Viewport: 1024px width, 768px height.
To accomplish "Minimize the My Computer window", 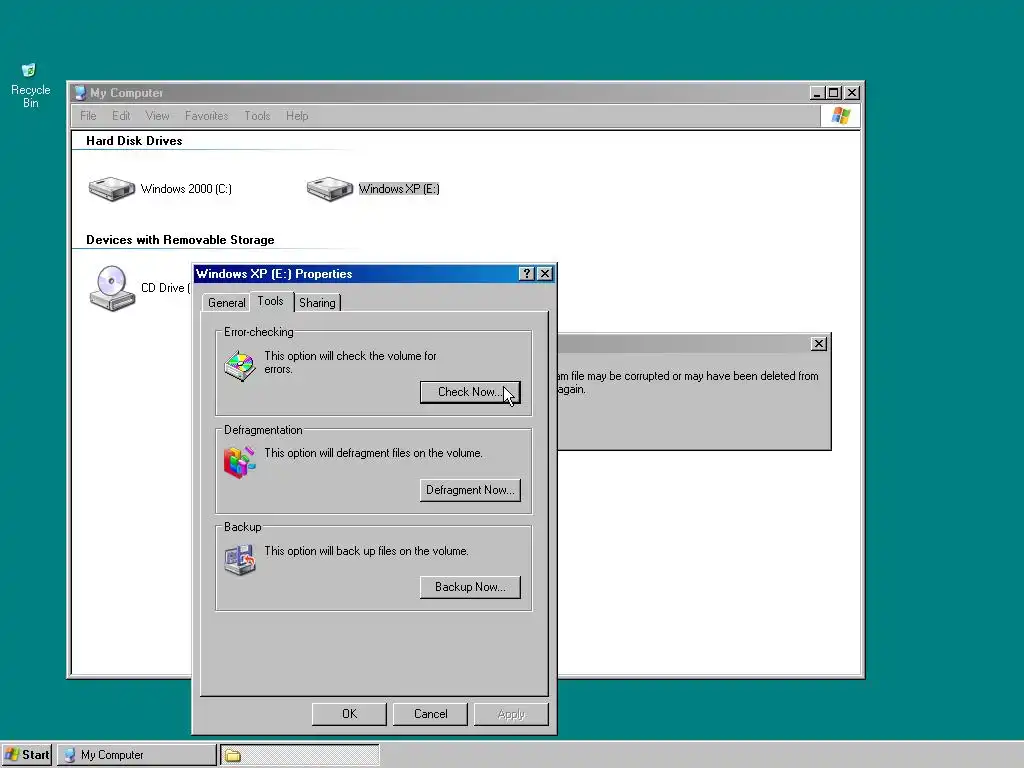I will (x=816, y=93).
